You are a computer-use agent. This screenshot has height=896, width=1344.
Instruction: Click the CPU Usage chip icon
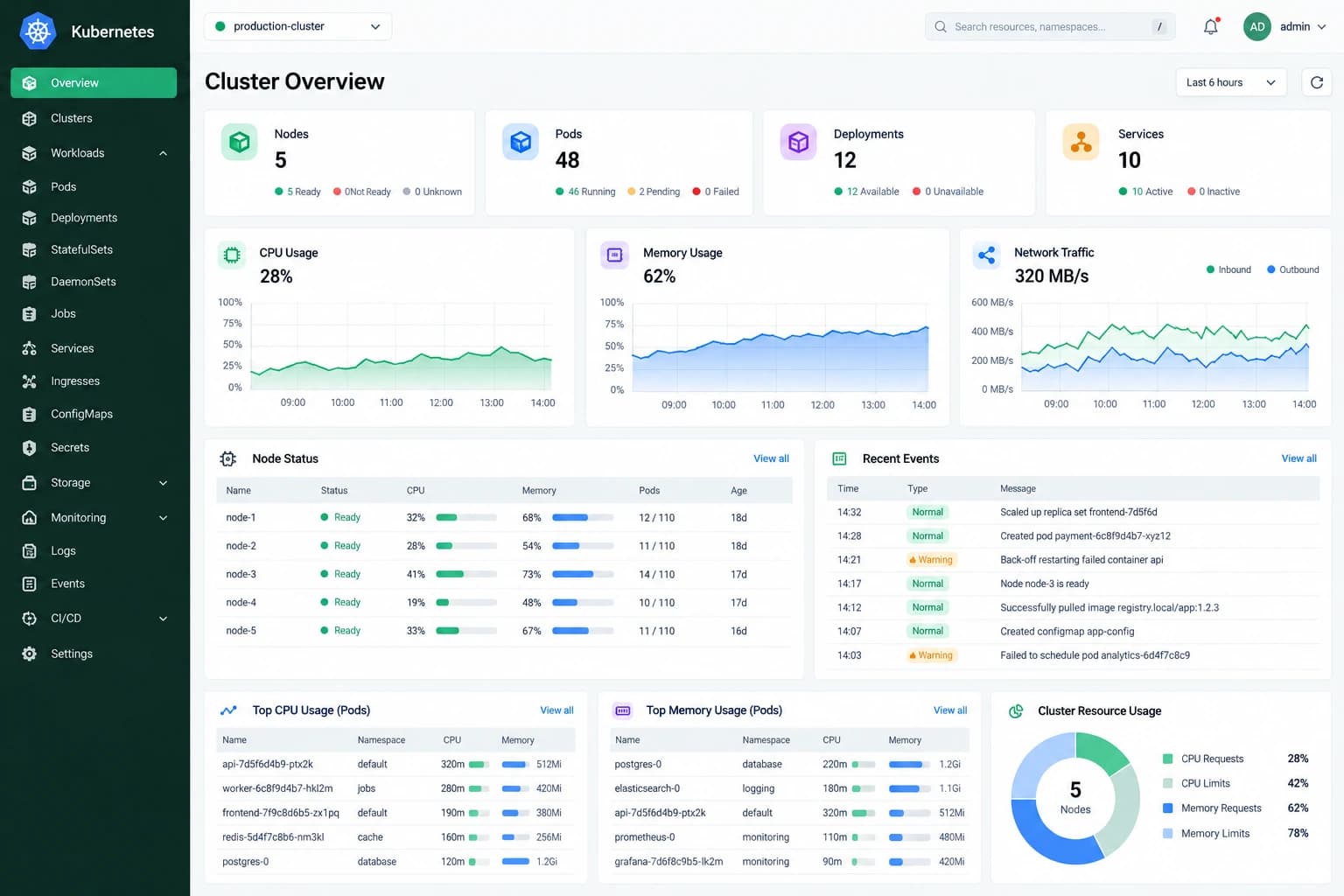[x=232, y=255]
